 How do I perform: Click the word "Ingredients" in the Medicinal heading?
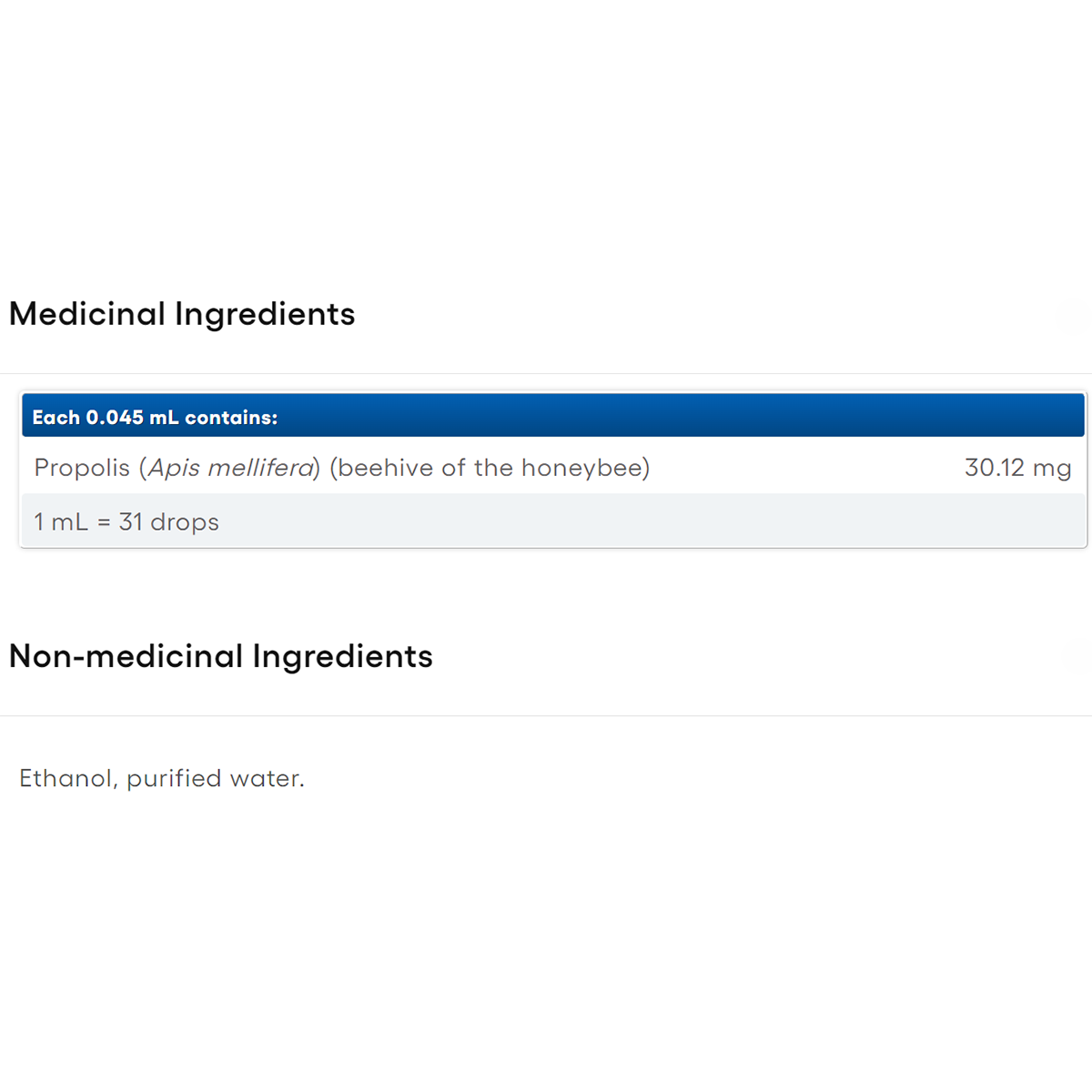[265, 314]
